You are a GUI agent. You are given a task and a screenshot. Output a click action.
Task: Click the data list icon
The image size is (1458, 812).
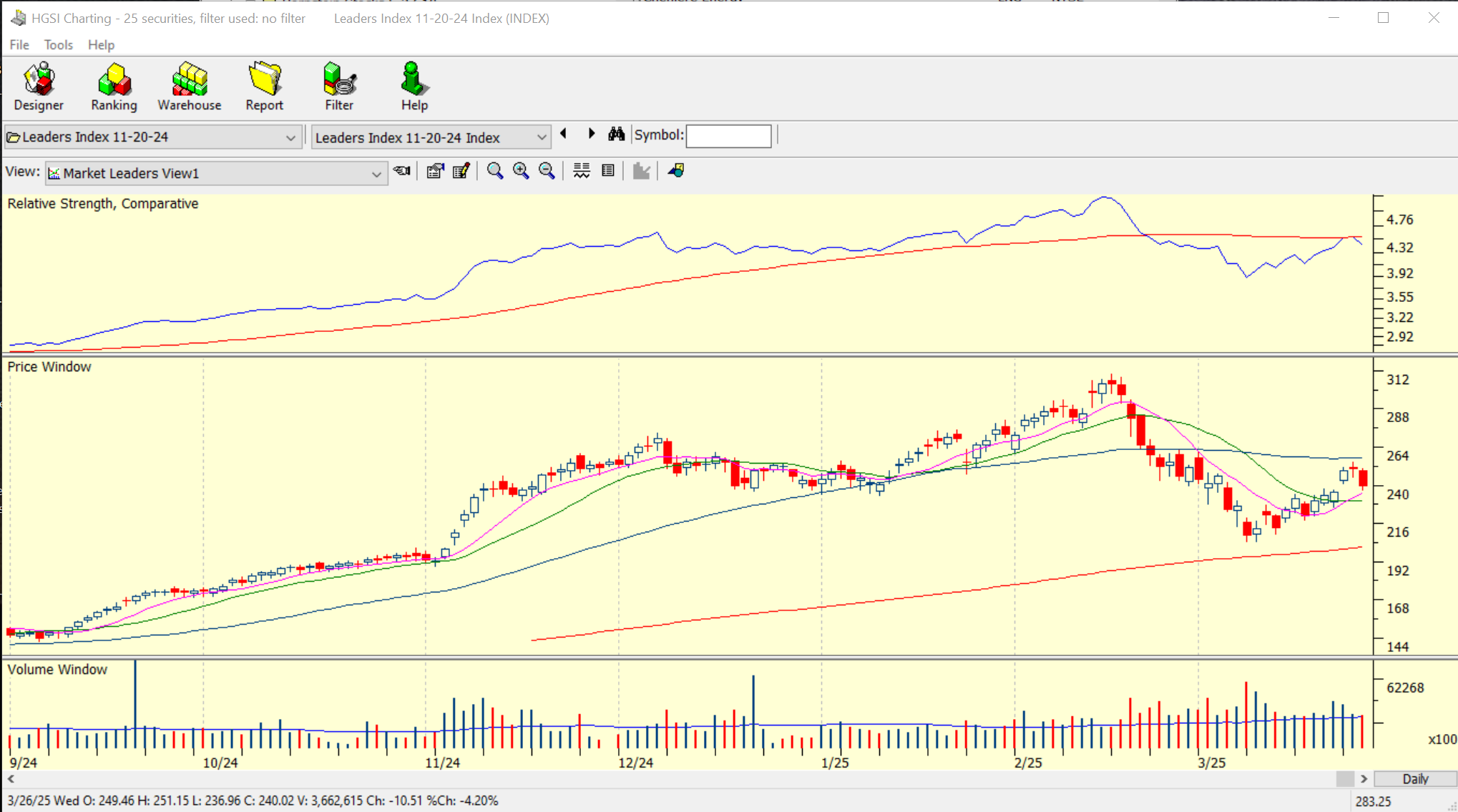[608, 171]
